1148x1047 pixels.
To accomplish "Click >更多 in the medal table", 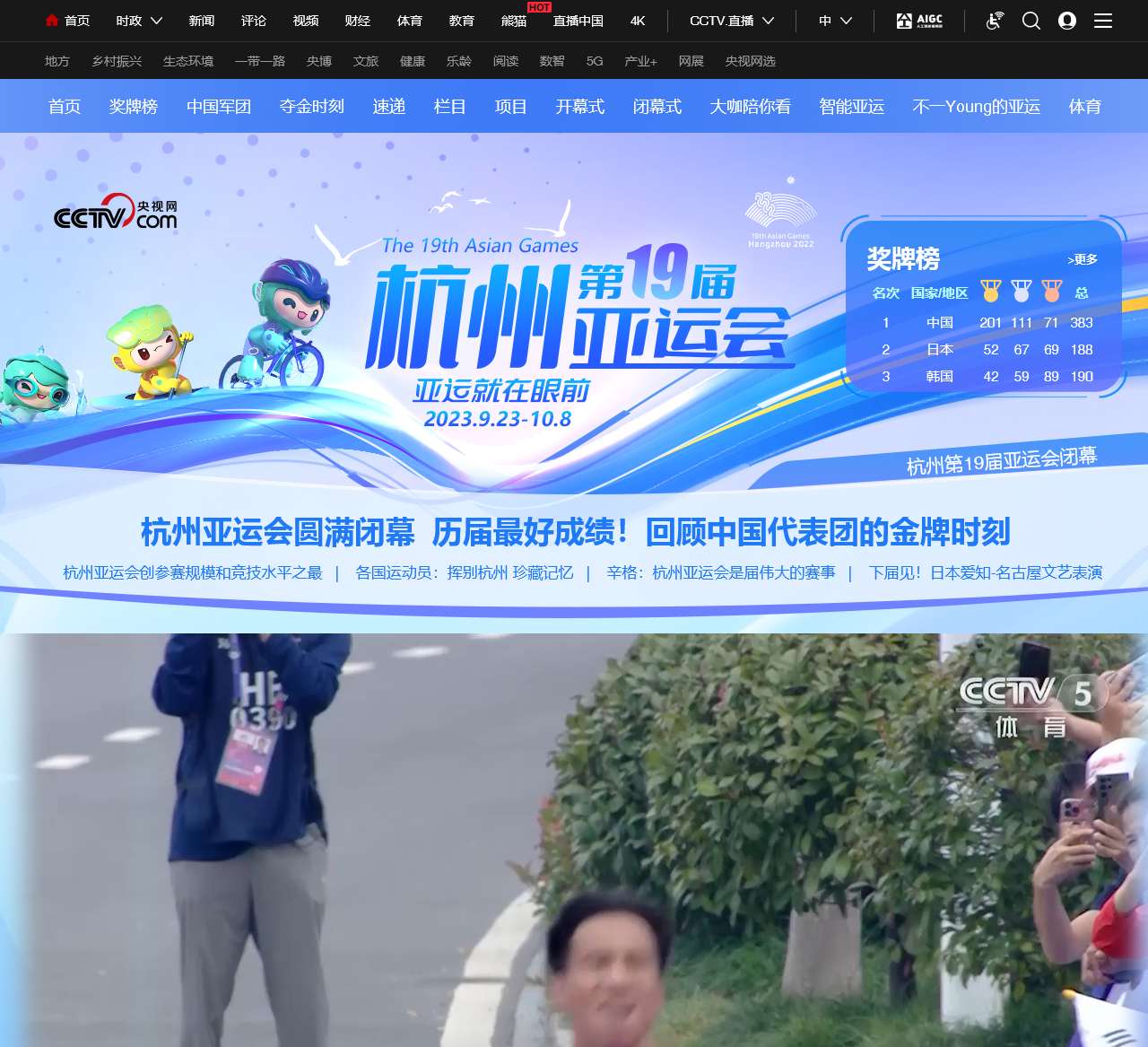I will pyautogui.click(x=1083, y=259).
